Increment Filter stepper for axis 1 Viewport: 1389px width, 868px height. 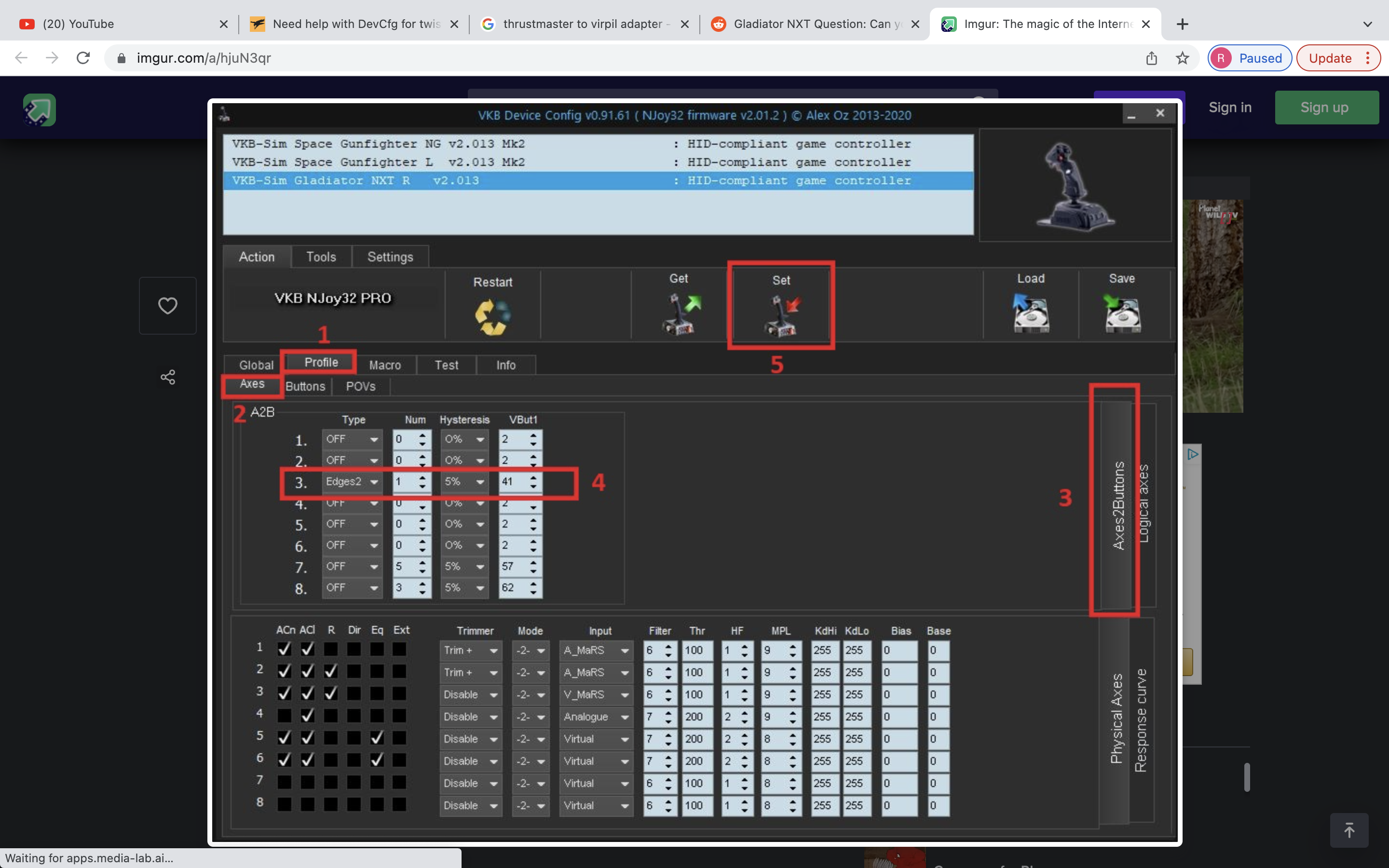click(x=668, y=646)
